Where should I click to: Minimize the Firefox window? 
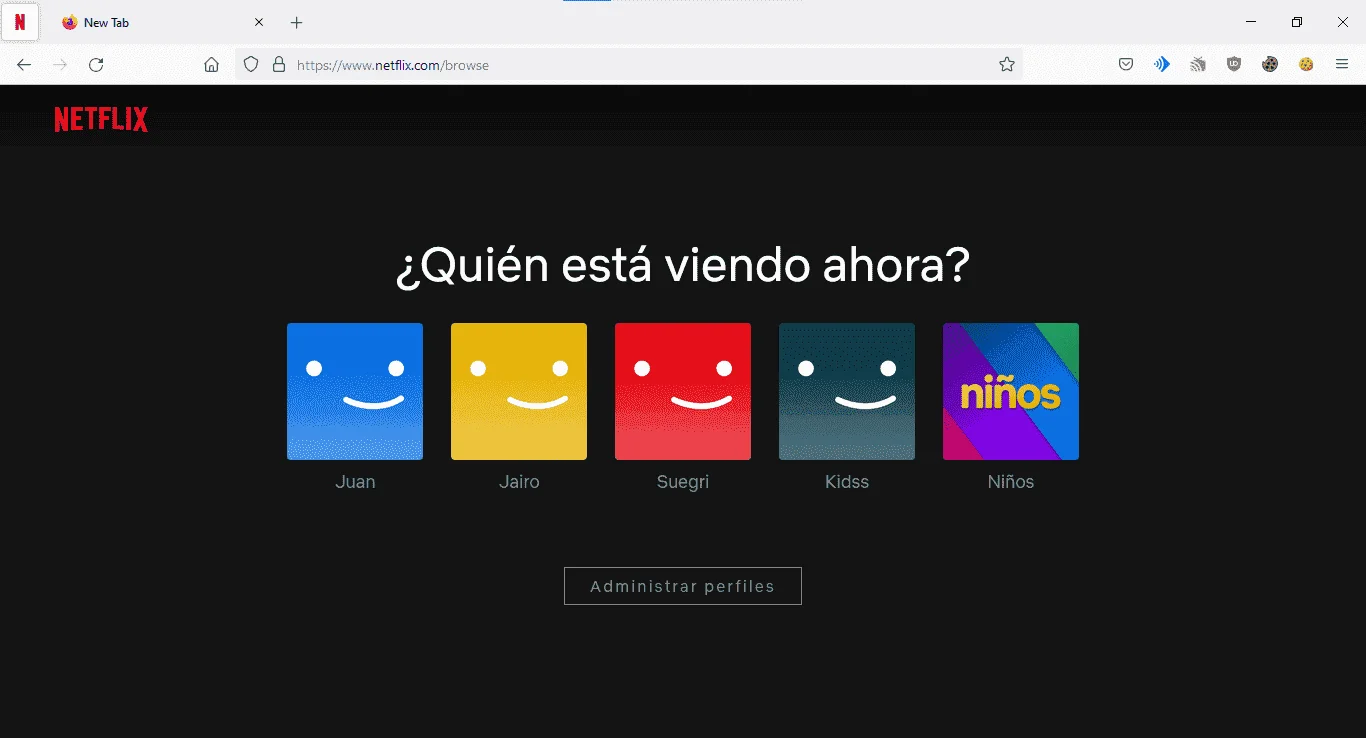[x=1251, y=22]
